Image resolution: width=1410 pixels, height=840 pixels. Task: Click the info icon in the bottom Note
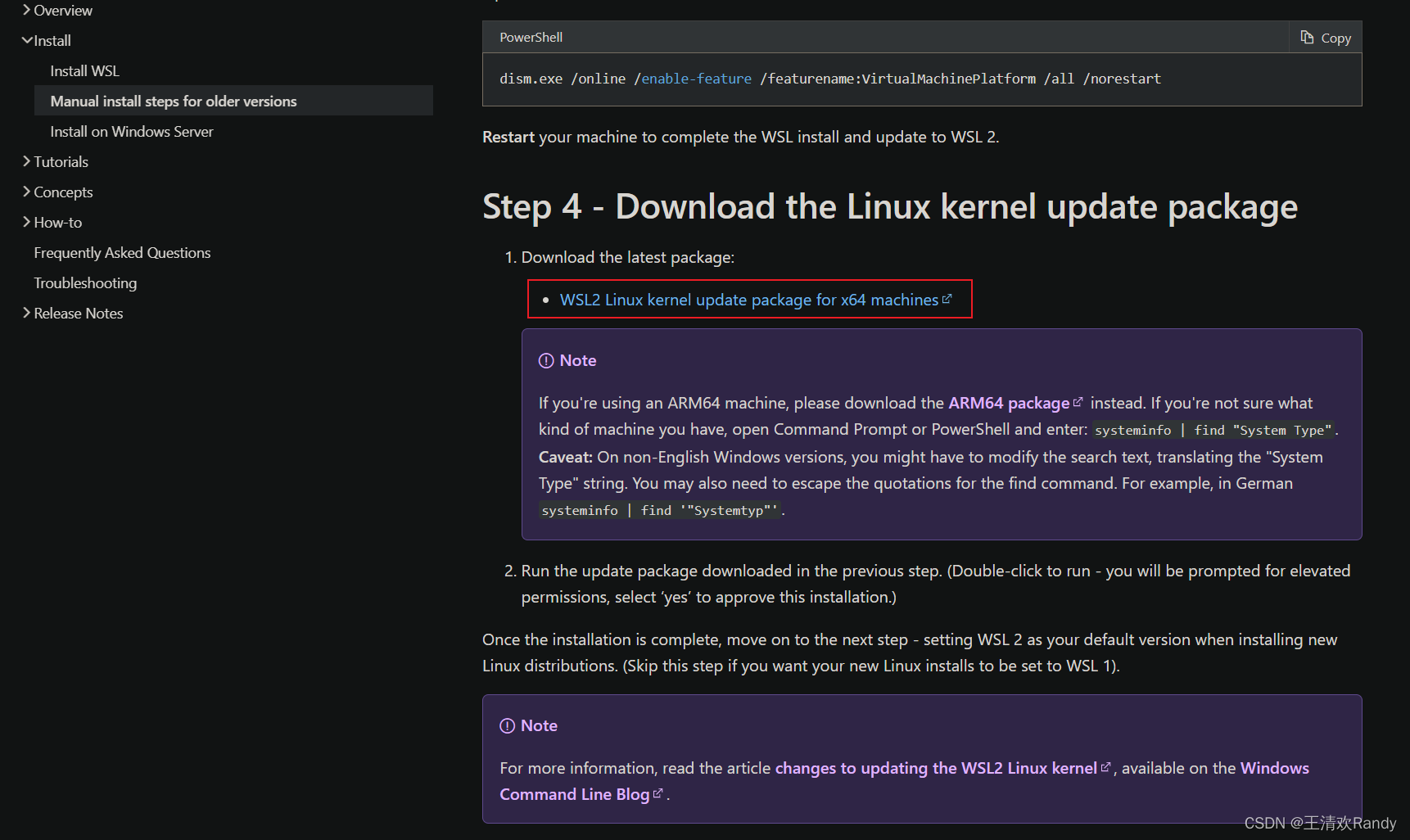click(507, 726)
